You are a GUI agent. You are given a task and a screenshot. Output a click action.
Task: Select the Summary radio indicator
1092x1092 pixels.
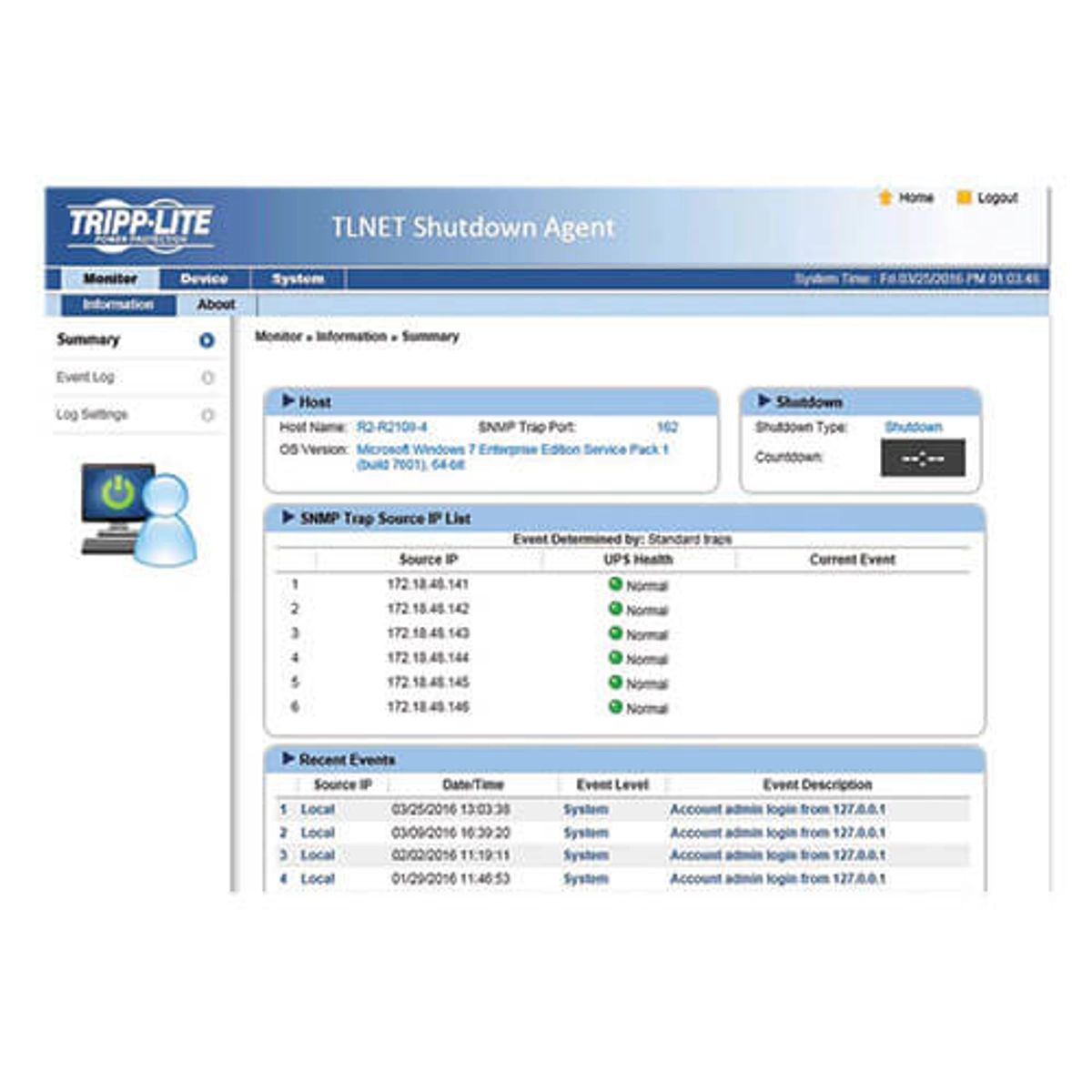pos(207,340)
